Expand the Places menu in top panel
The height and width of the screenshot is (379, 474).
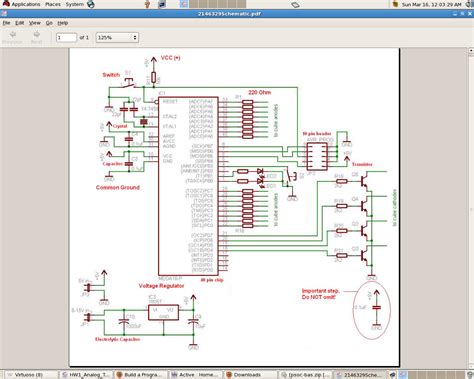(53, 4)
